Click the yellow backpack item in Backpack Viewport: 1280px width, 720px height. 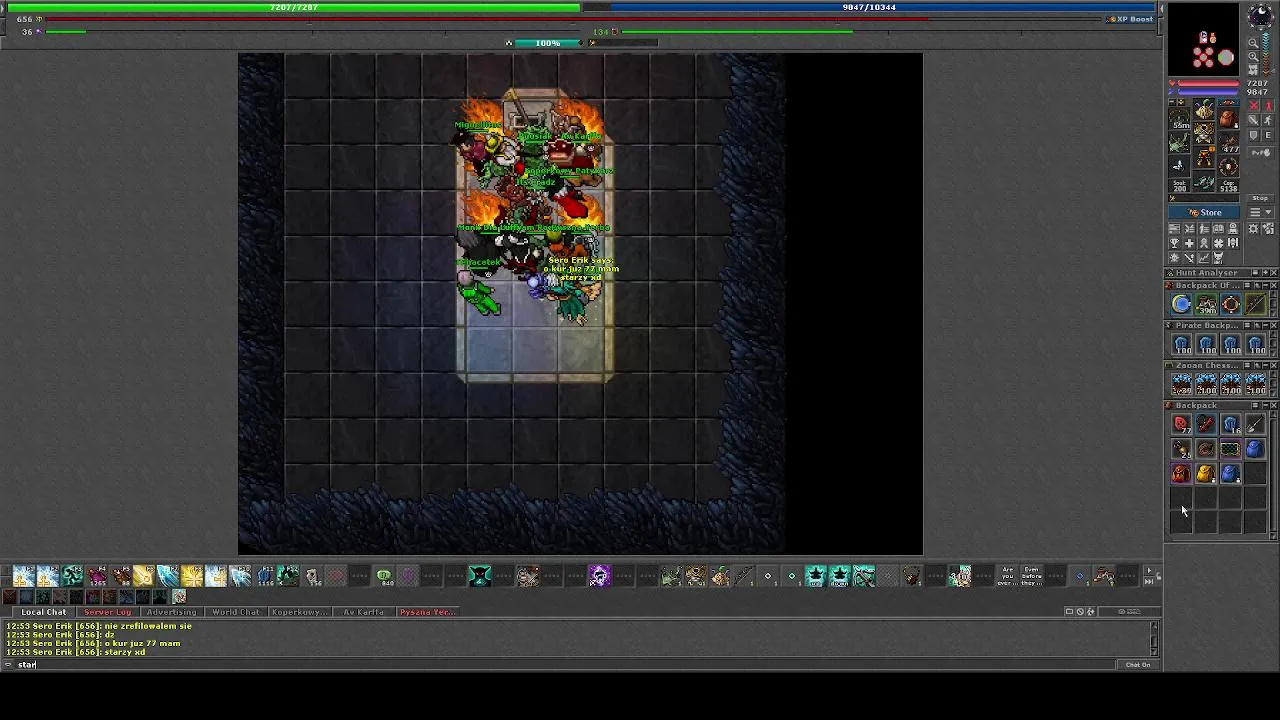(1207, 474)
